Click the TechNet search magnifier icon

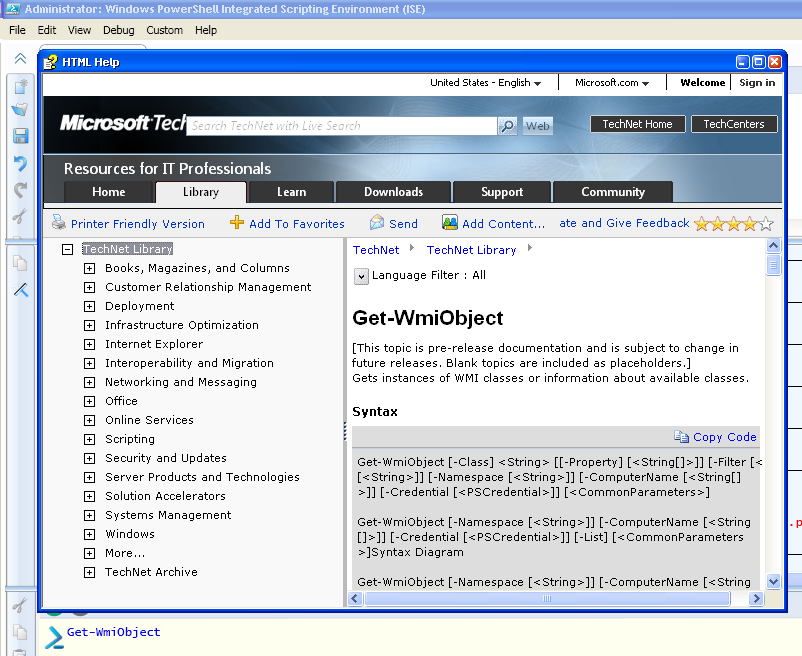507,126
